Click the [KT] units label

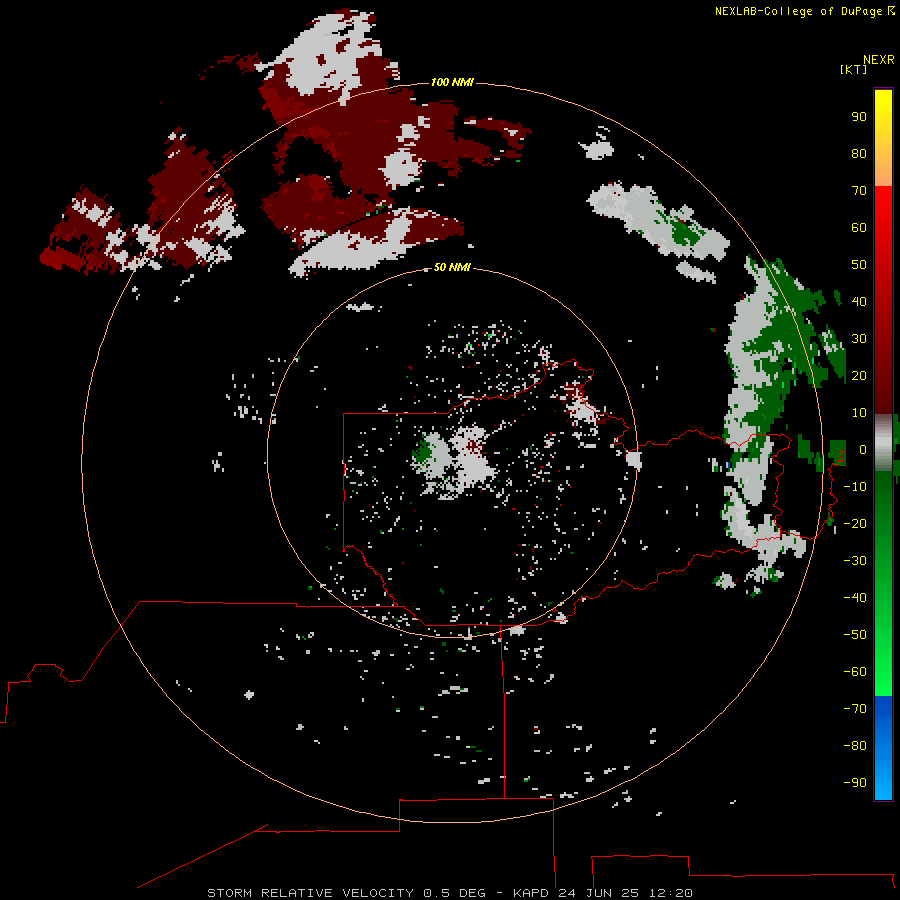coord(853,69)
